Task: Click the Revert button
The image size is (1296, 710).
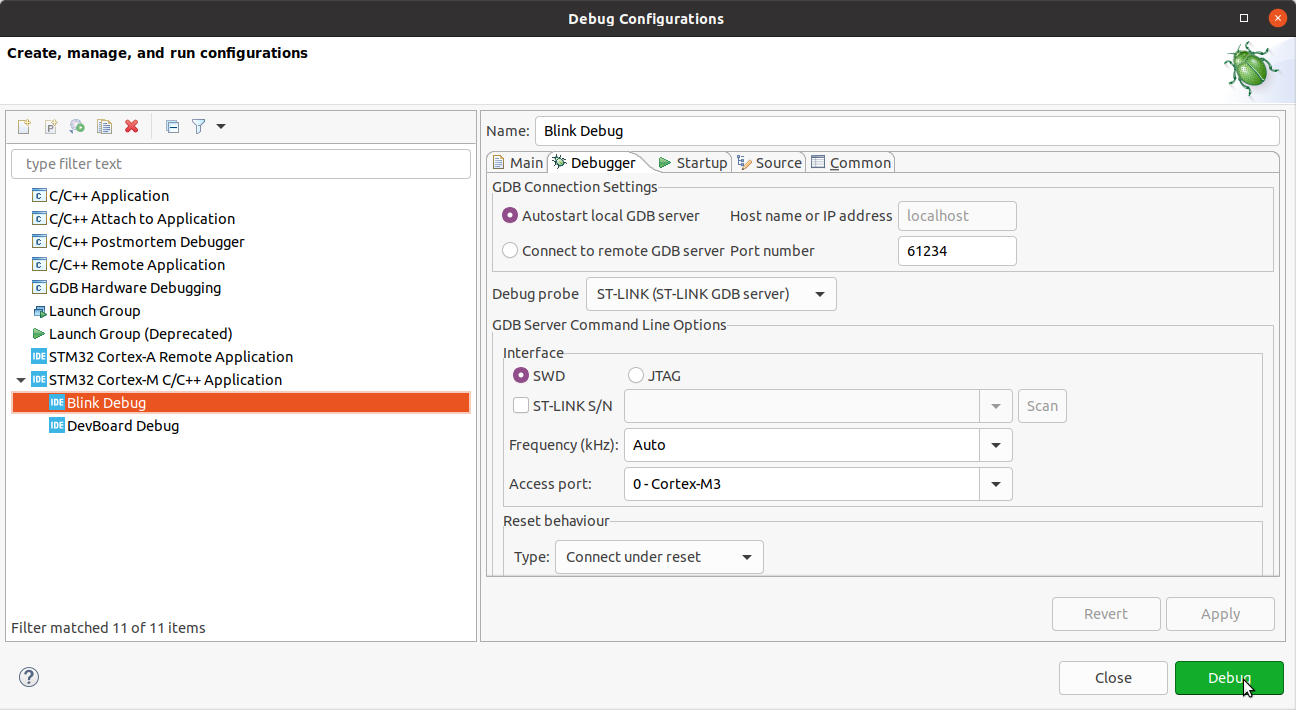Action: (x=1106, y=614)
